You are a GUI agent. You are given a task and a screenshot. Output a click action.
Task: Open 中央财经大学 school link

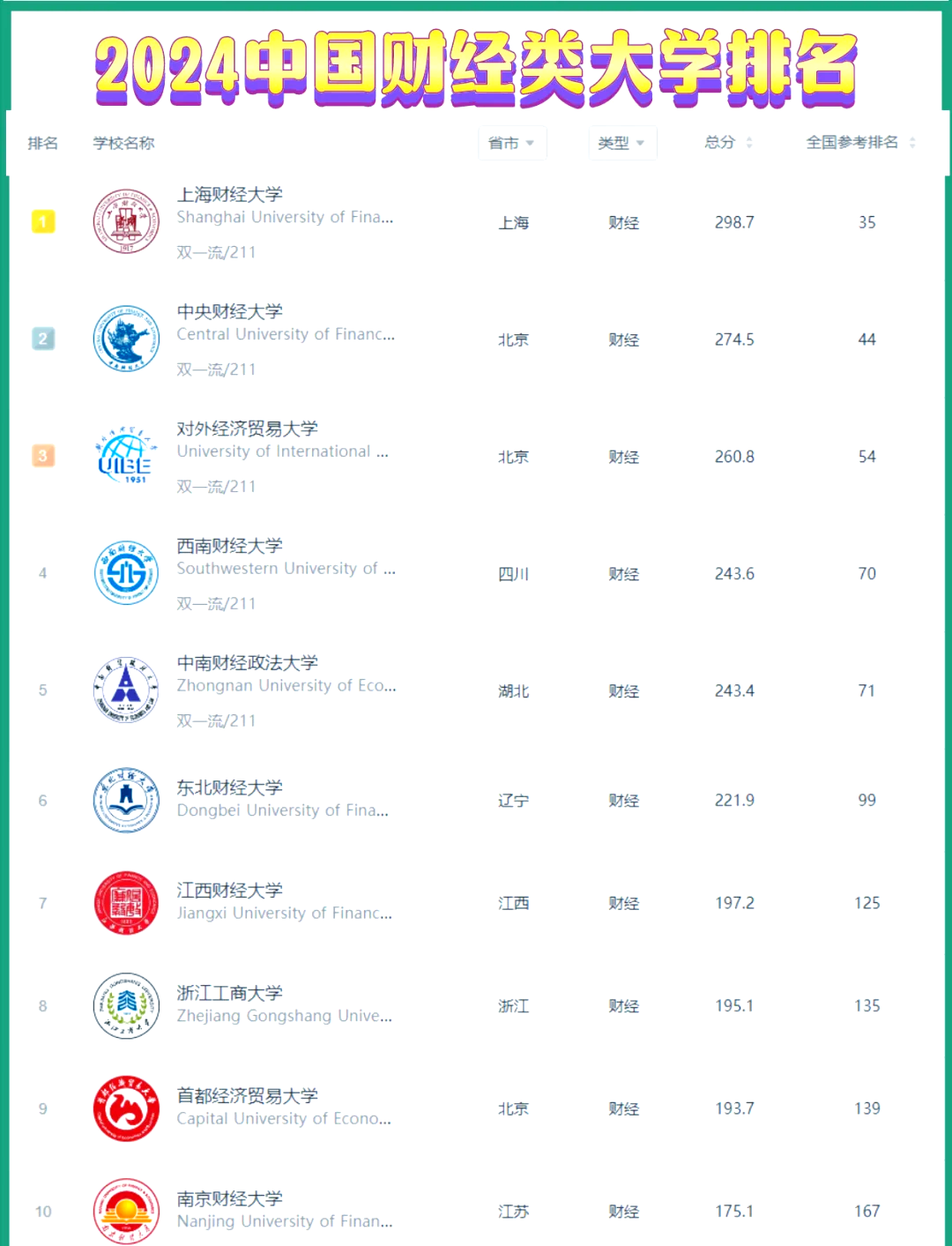pyautogui.click(x=230, y=311)
